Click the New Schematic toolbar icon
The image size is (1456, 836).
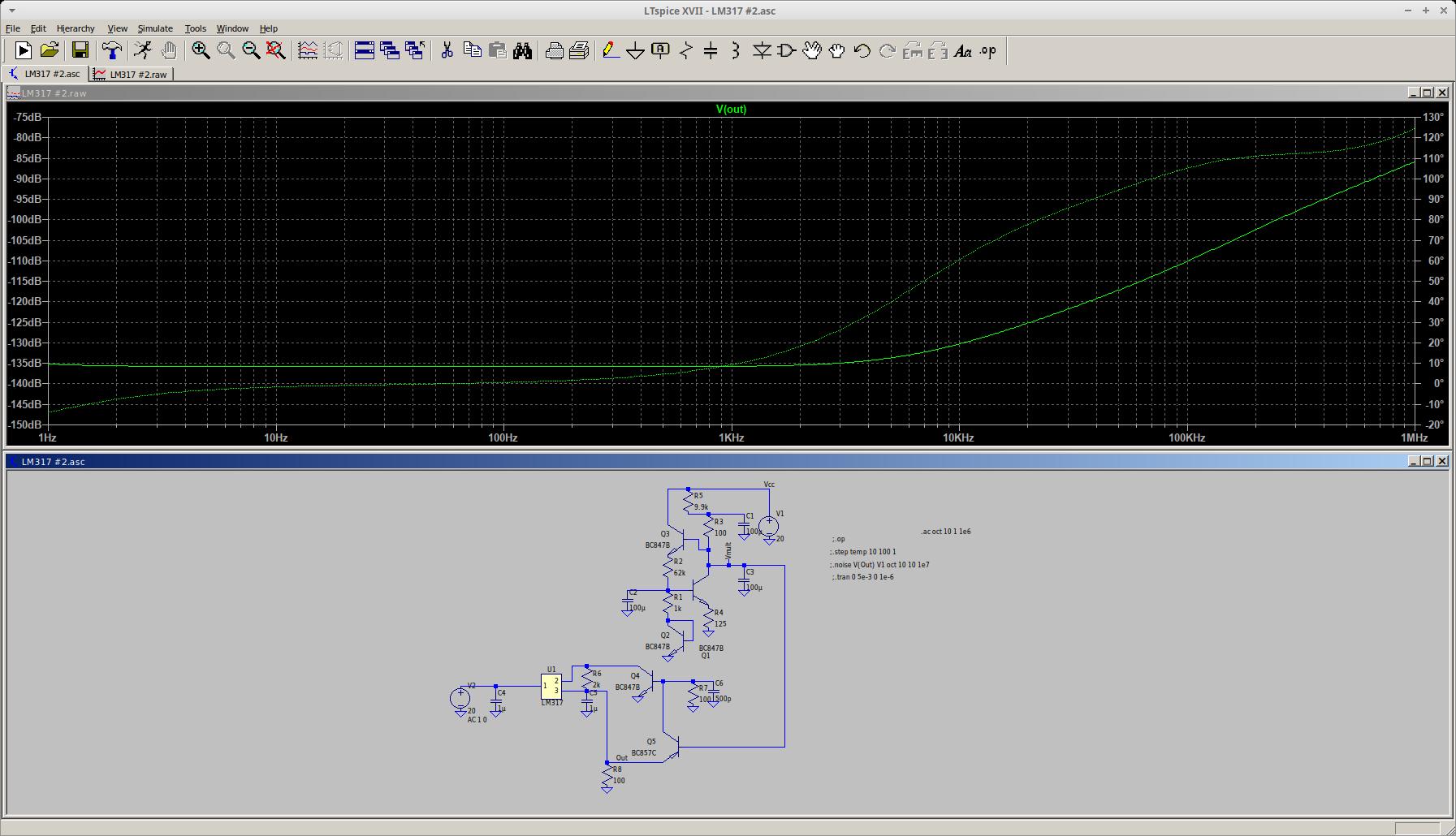24,50
